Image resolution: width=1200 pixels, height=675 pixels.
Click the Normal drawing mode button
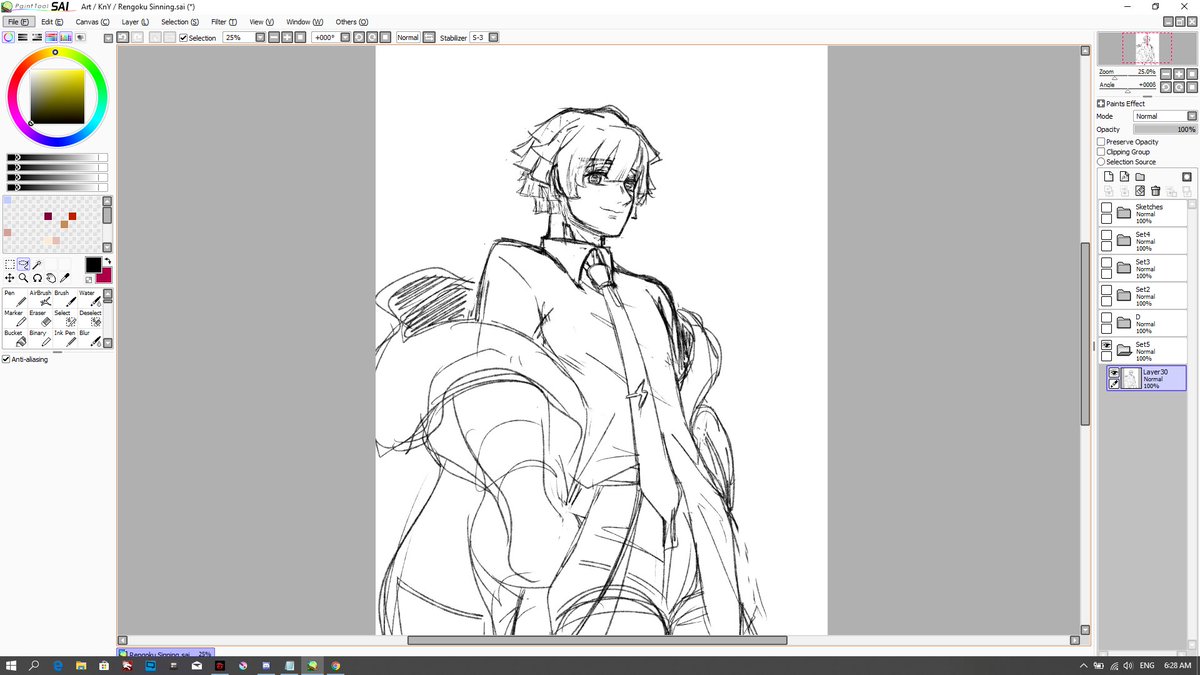407,38
